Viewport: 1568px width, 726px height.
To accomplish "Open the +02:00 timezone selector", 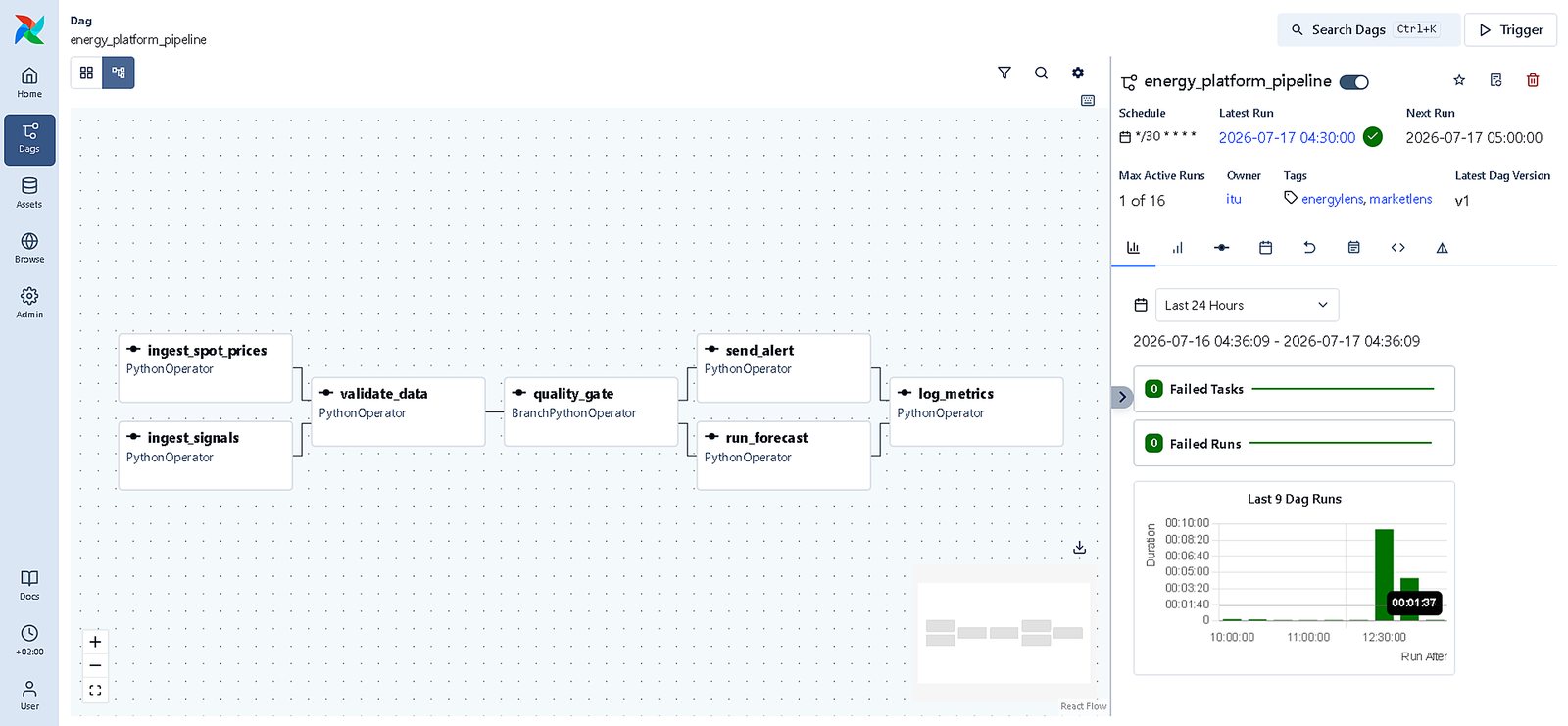I will point(29,641).
